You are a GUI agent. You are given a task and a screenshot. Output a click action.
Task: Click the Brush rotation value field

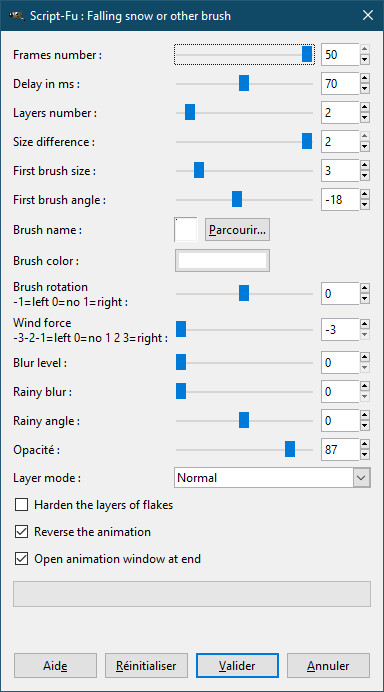tap(340, 293)
